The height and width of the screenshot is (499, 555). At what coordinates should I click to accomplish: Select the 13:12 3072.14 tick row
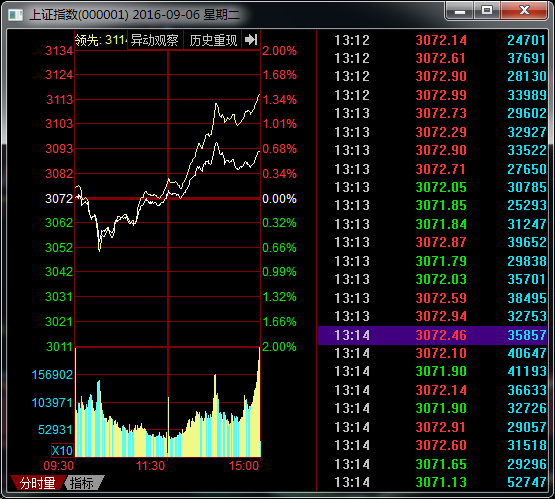433,40
